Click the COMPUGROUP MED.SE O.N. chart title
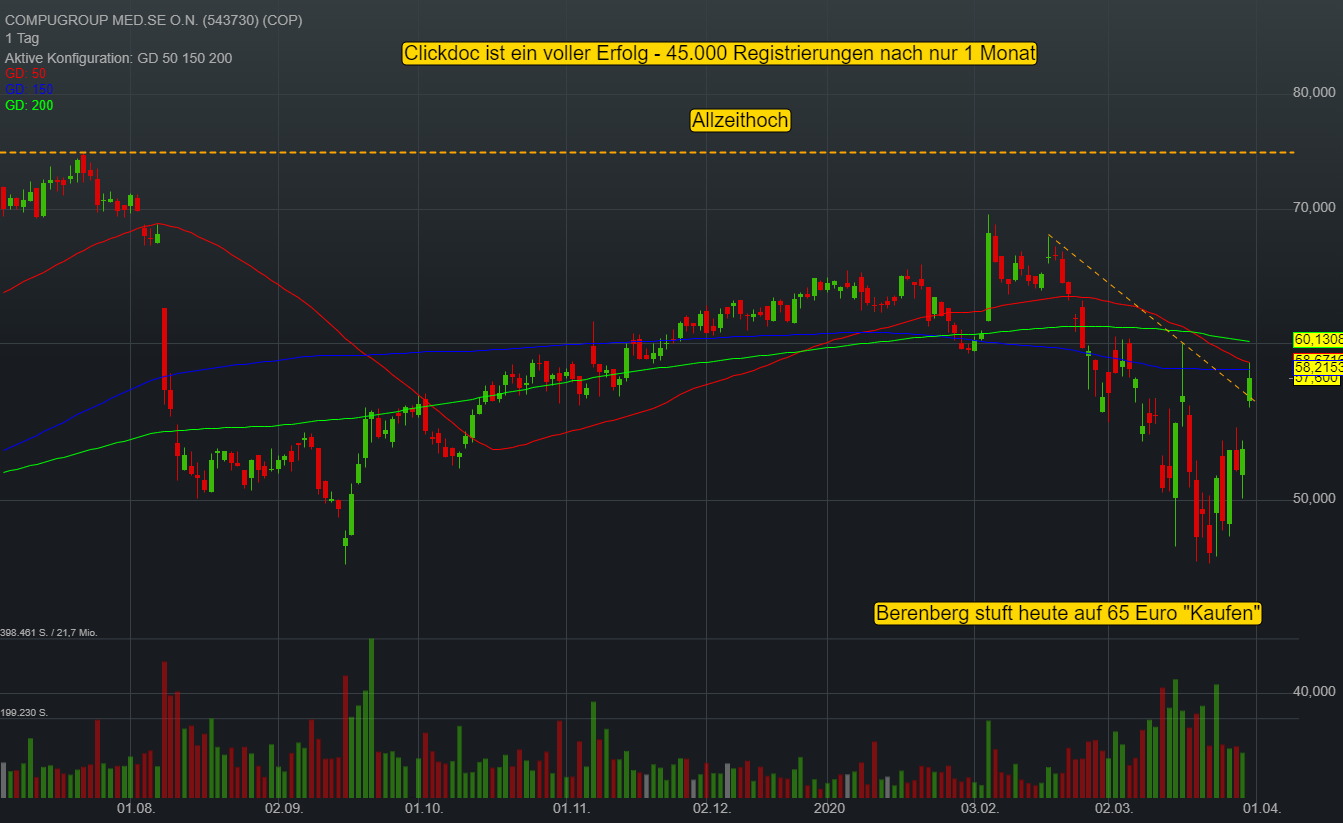 click(154, 20)
